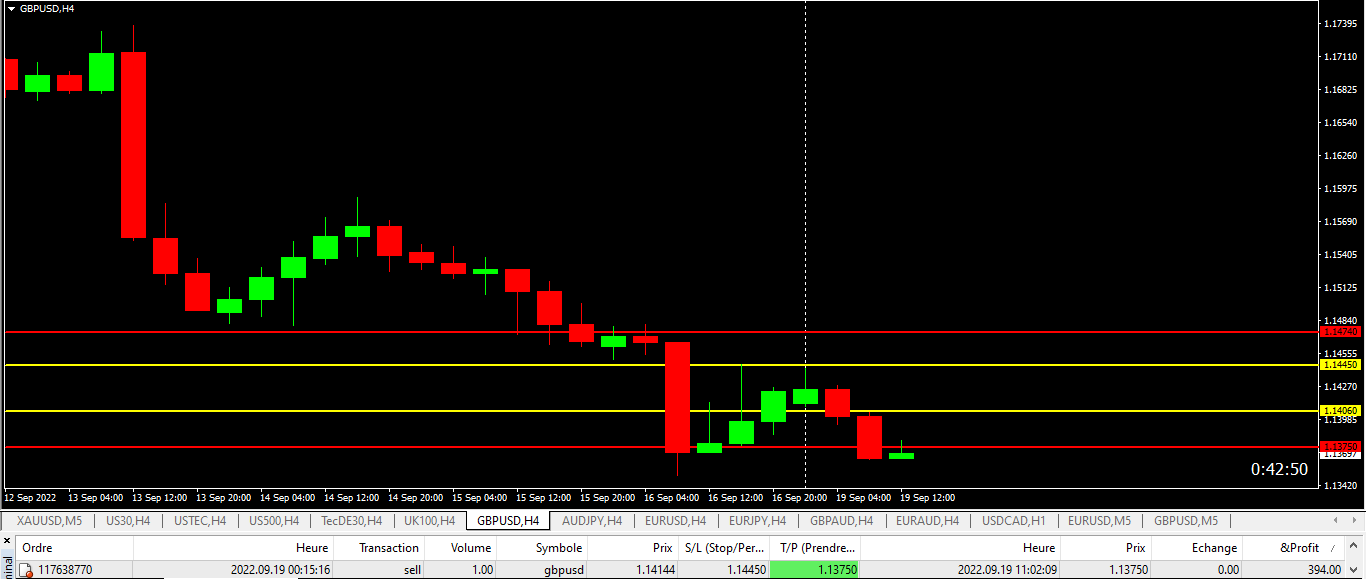Open the US30,H4 chart tab
1366x579 pixels.
(128, 521)
